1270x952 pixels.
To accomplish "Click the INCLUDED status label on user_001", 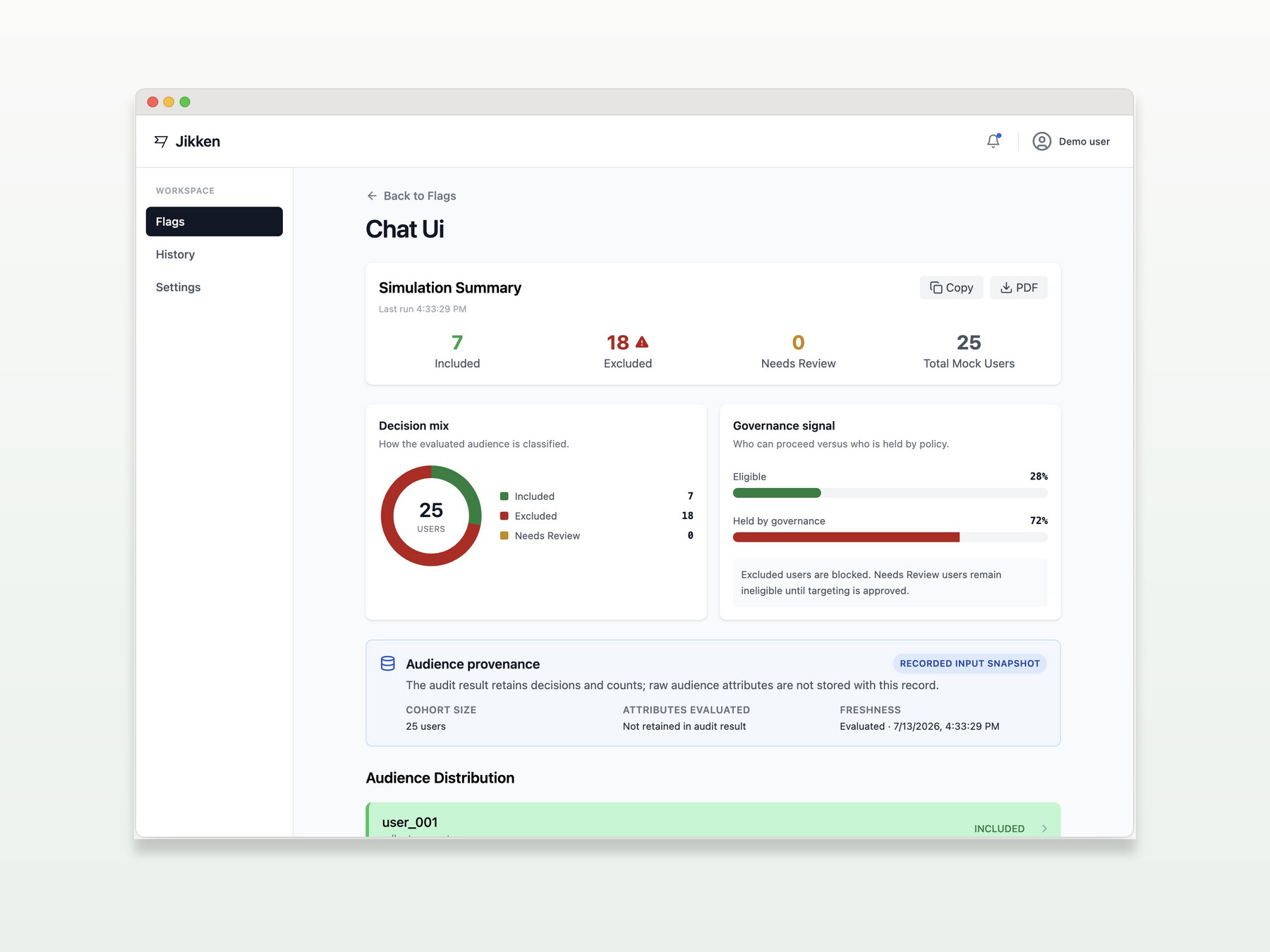I will coord(999,829).
